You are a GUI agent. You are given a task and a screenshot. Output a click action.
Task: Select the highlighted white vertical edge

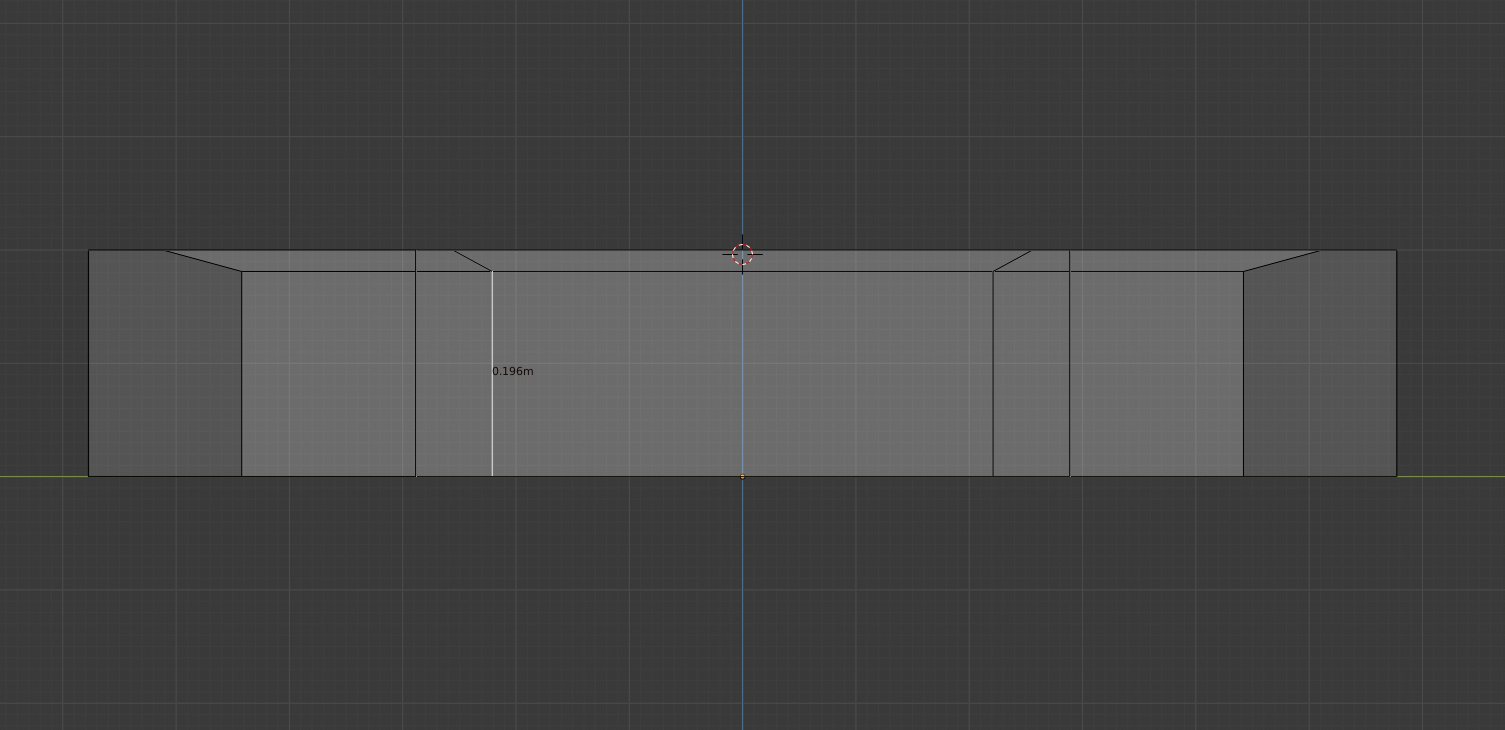(x=492, y=373)
